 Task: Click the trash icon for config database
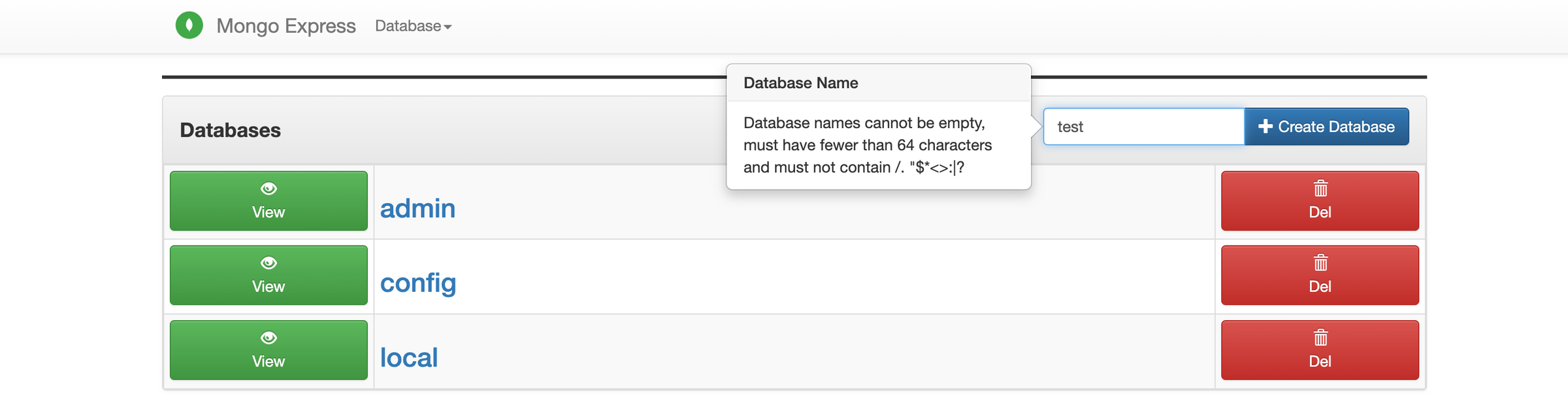tap(1320, 263)
